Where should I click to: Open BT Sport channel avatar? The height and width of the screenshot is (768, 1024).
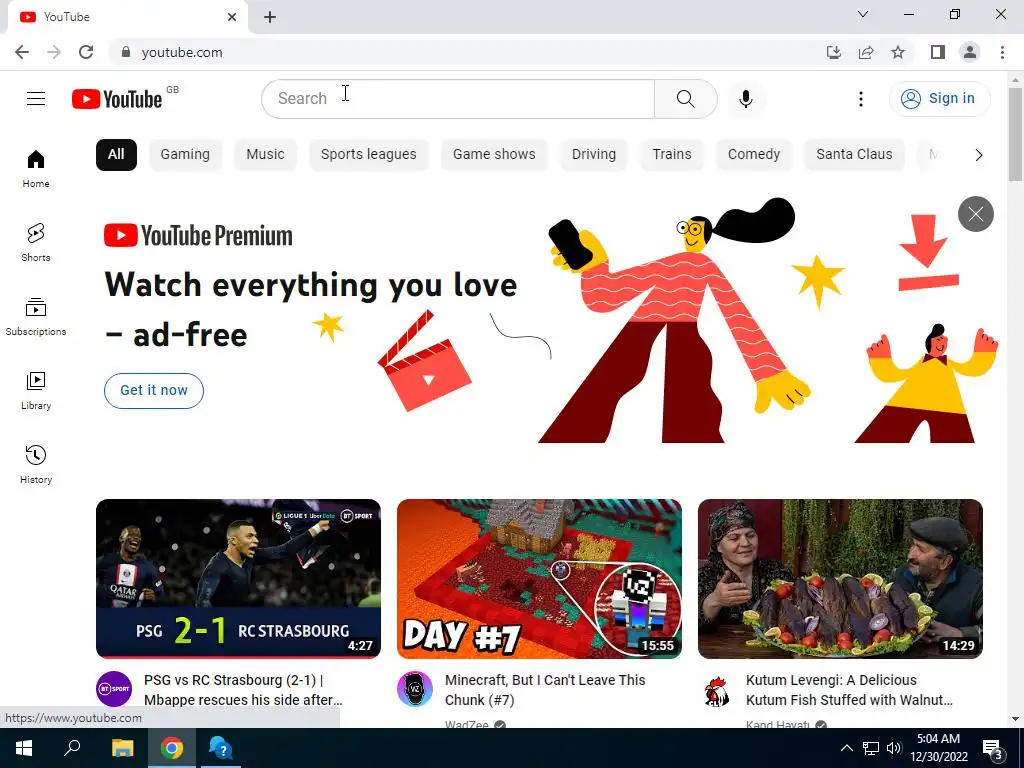coord(114,688)
